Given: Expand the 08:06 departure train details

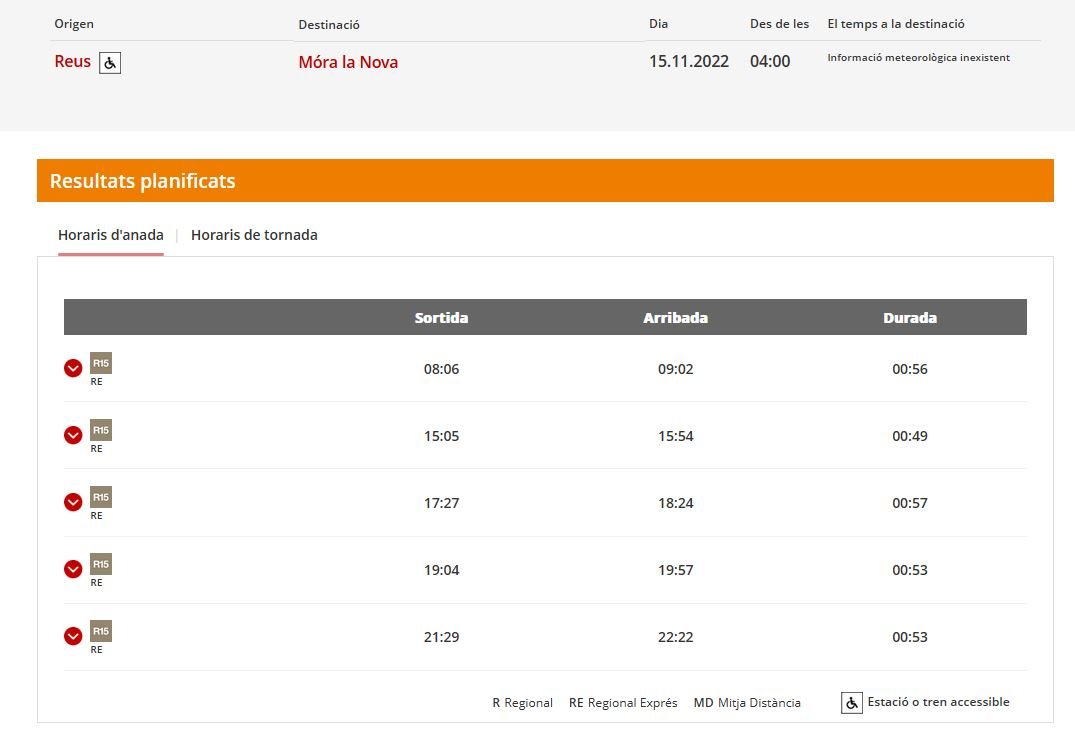Looking at the screenshot, I should pos(73,368).
